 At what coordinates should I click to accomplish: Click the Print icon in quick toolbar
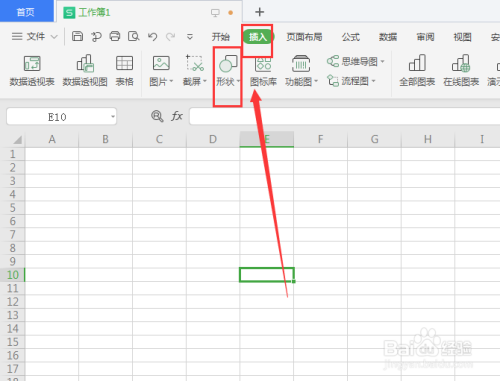[x=115, y=36]
